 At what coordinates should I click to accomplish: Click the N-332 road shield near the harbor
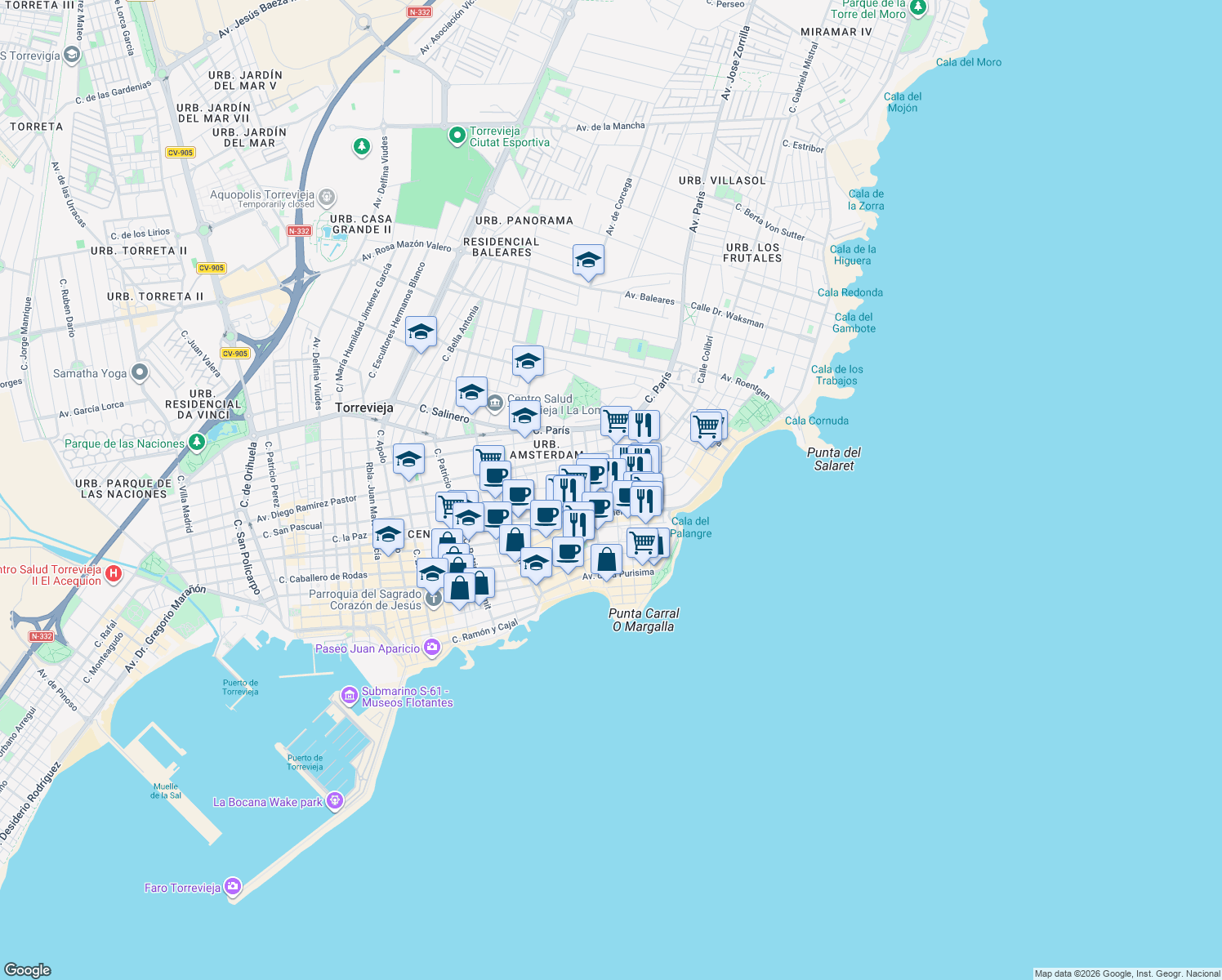[x=41, y=635]
